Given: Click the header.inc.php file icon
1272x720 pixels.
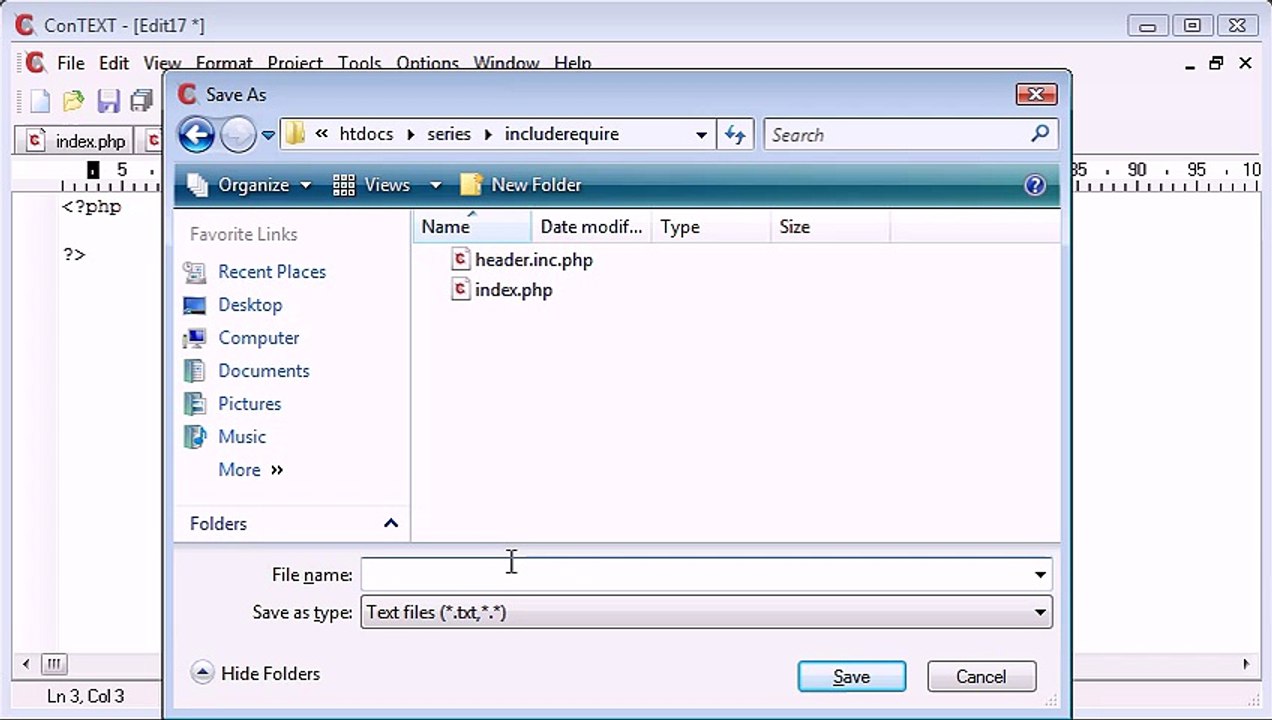Looking at the screenshot, I should point(460,260).
